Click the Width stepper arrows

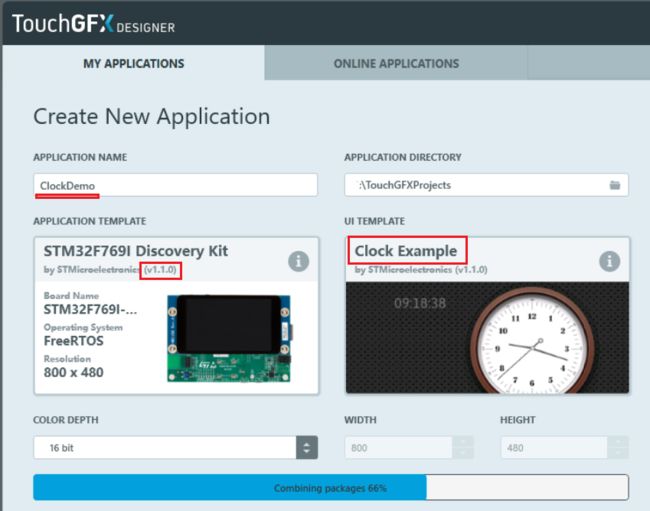click(x=463, y=448)
